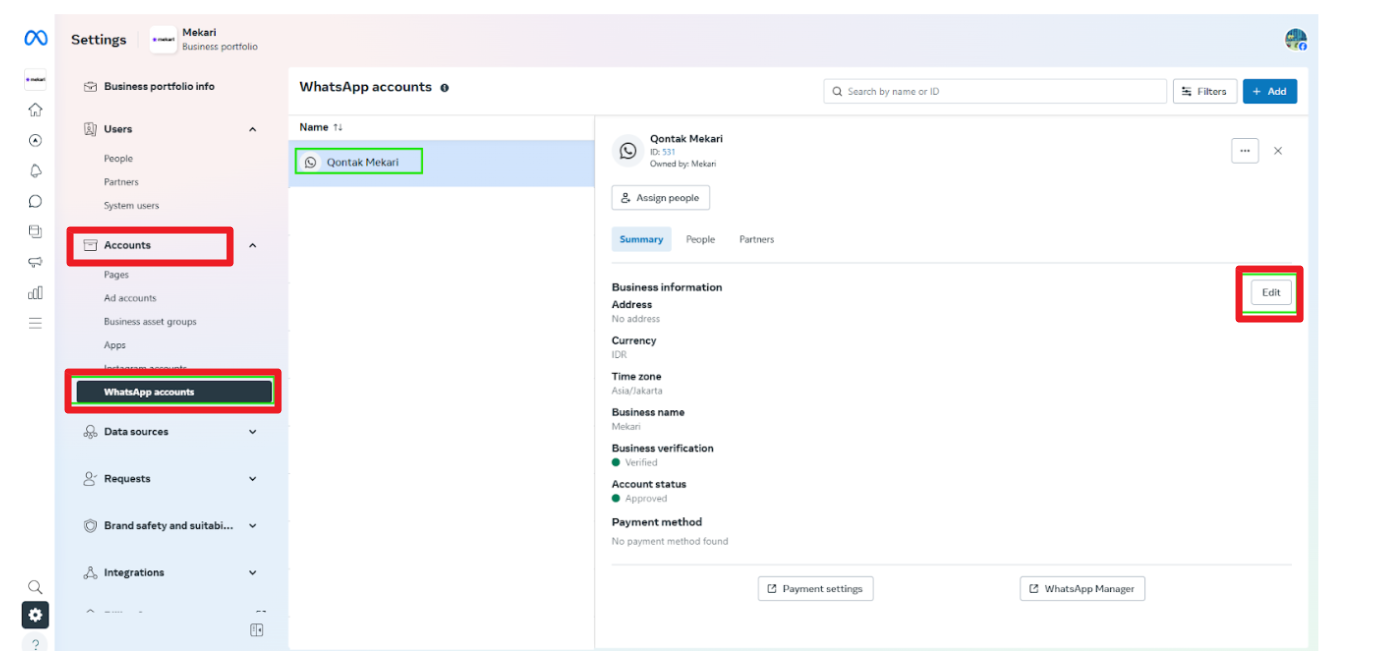Click Edit business information button
The width and height of the screenshot is (1399, 665).
1270,293
